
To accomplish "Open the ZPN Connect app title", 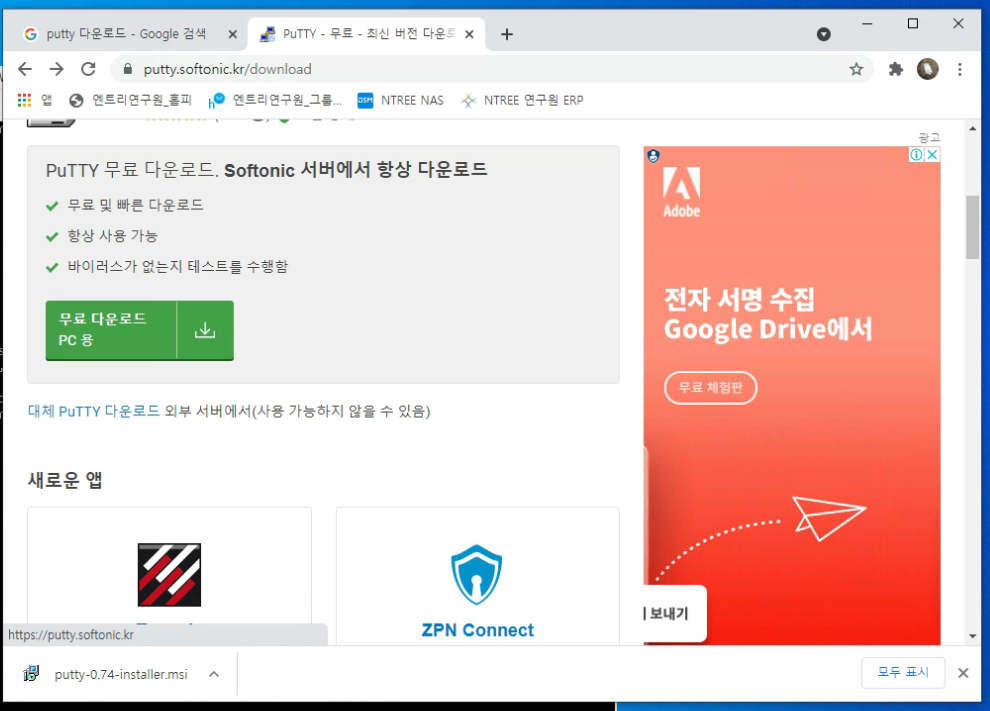I will (477, 630).
